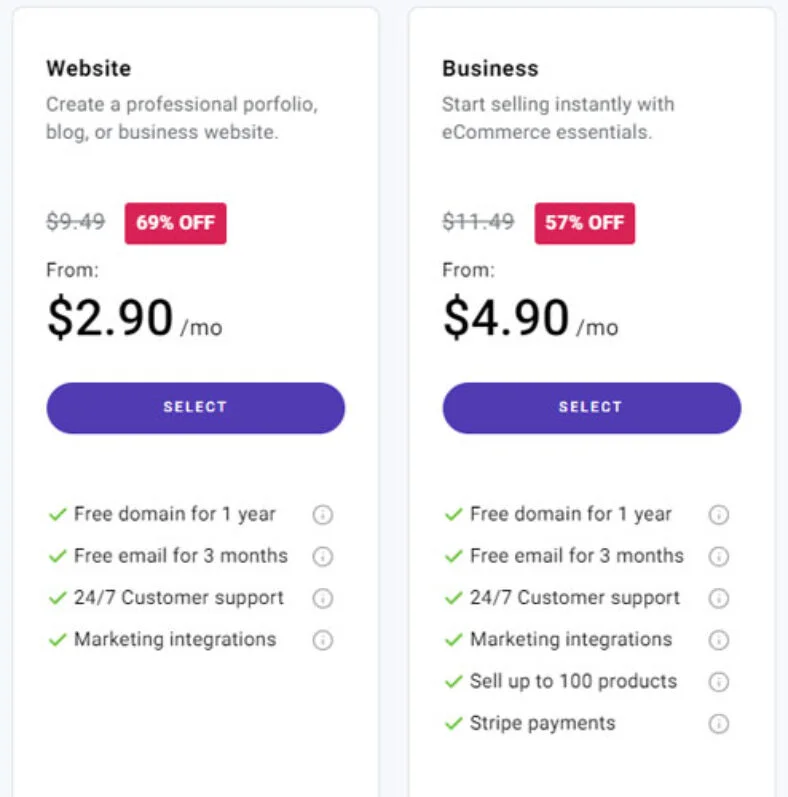The width and height of the screenshot is (788, 797).
Task: Show info for Business 24/7 Customer support
Action: pyautogui.click(x=718, y=598)
